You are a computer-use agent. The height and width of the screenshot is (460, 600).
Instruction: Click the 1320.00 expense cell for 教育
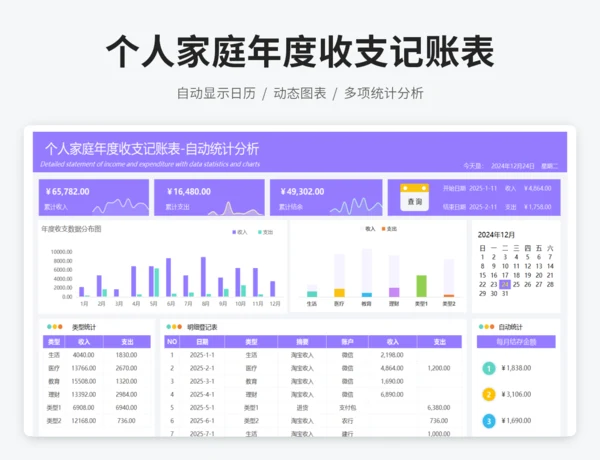[x=126, y=381]
